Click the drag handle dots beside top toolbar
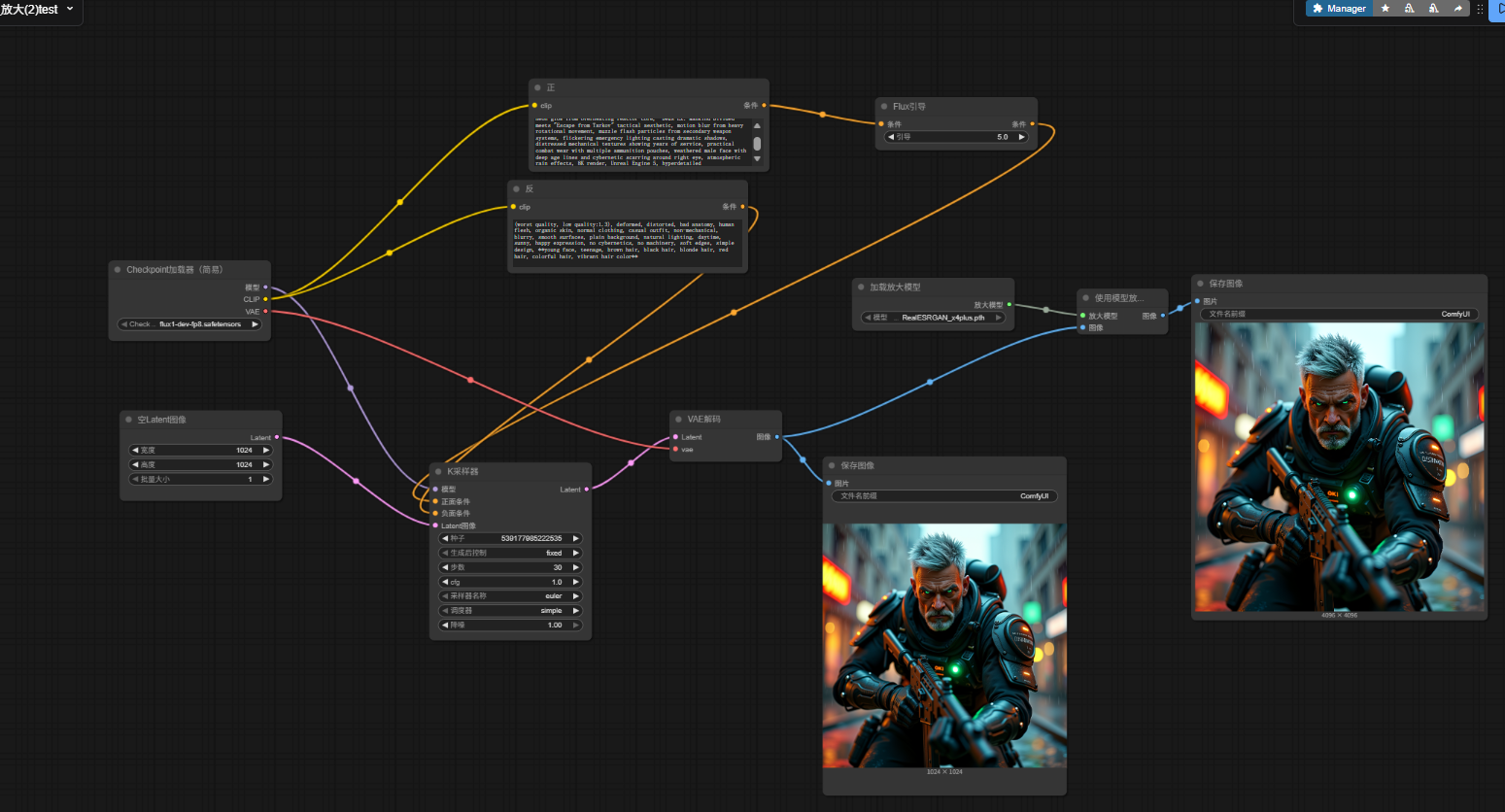 (x=1480, y=9)
